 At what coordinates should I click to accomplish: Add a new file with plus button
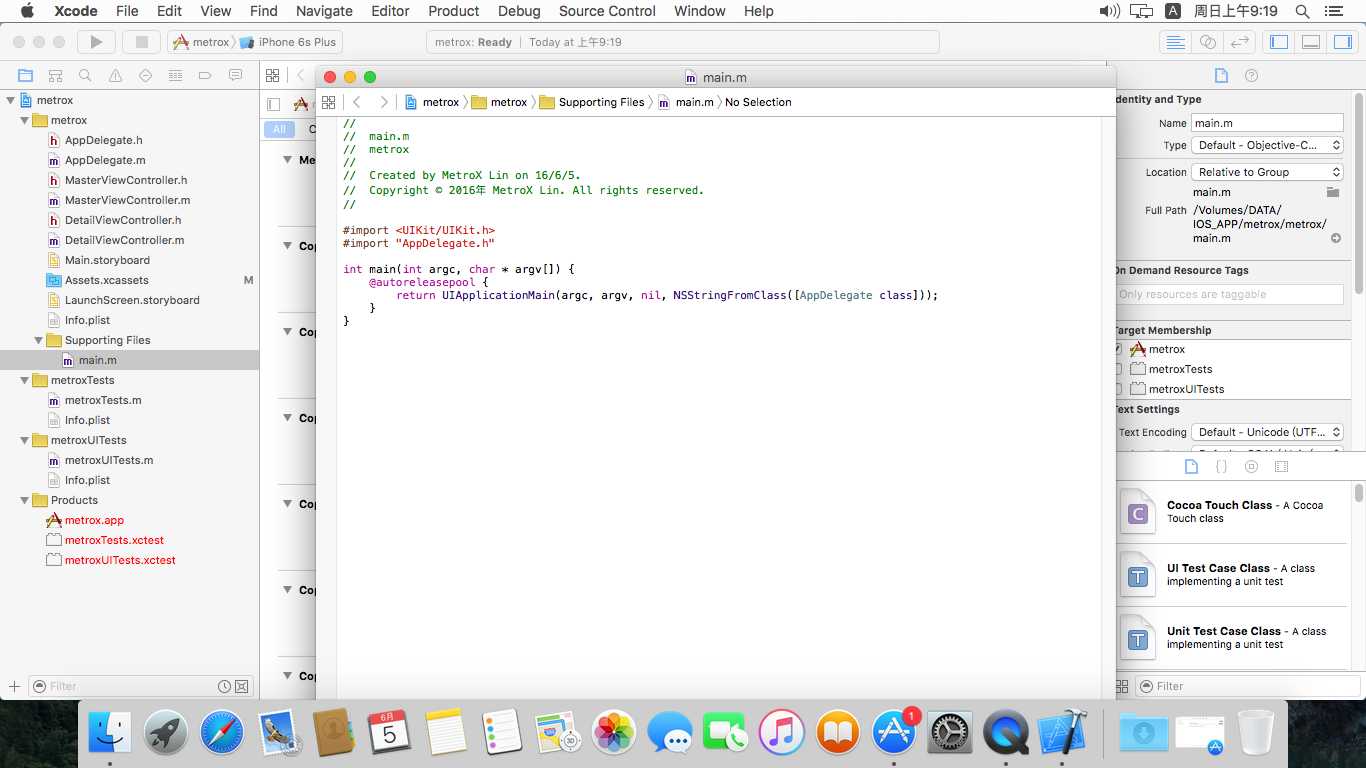(14, 686)
